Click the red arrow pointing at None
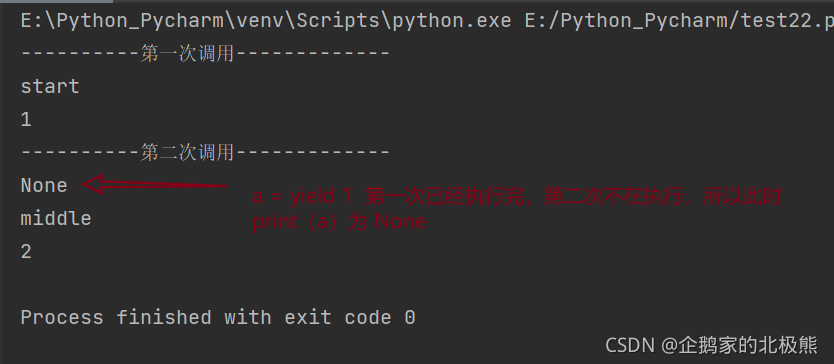 (155, 185)
